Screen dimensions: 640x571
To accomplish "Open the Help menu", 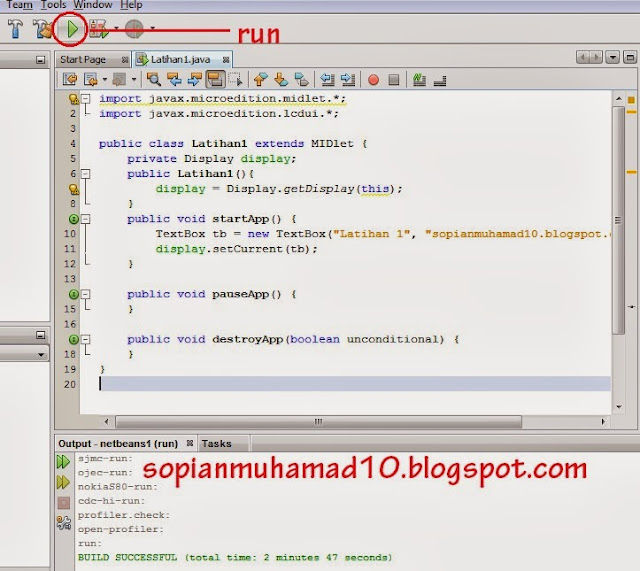I will (x=131, y=5).
